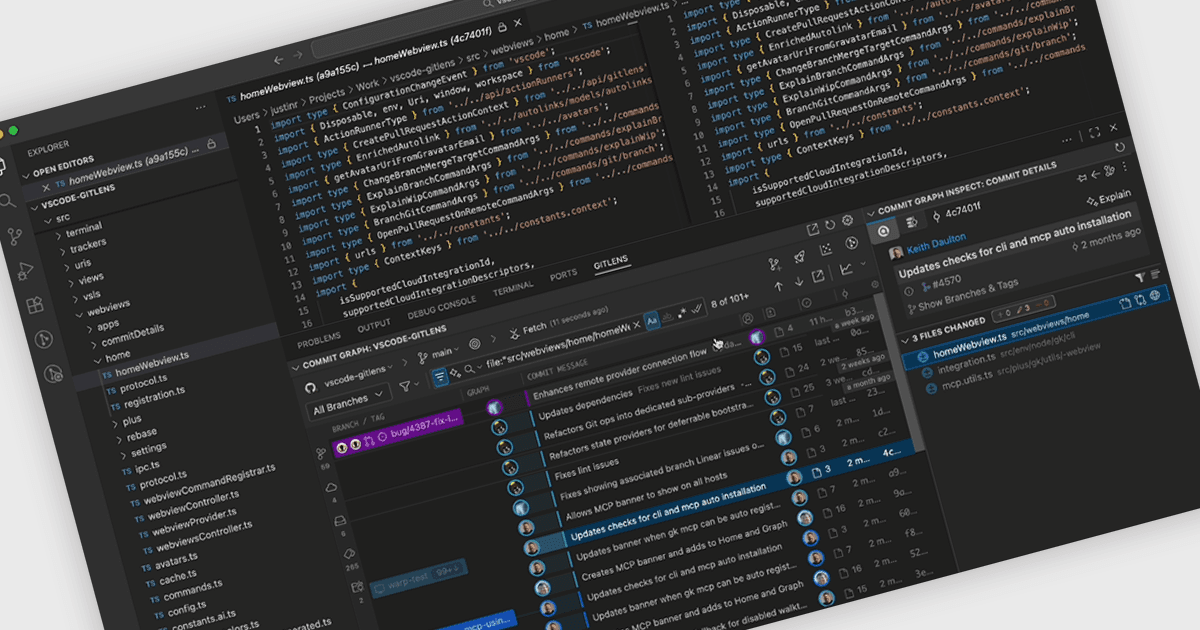Click the Explain AI button in Commit Details

click(x=1111, y=198)
